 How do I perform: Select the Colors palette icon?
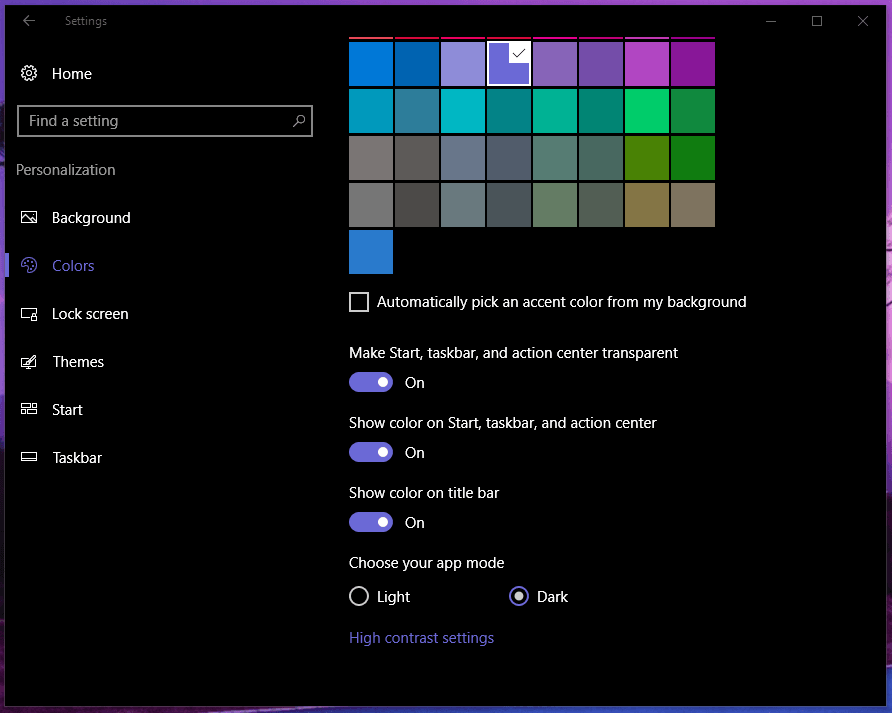pos(30,265)
